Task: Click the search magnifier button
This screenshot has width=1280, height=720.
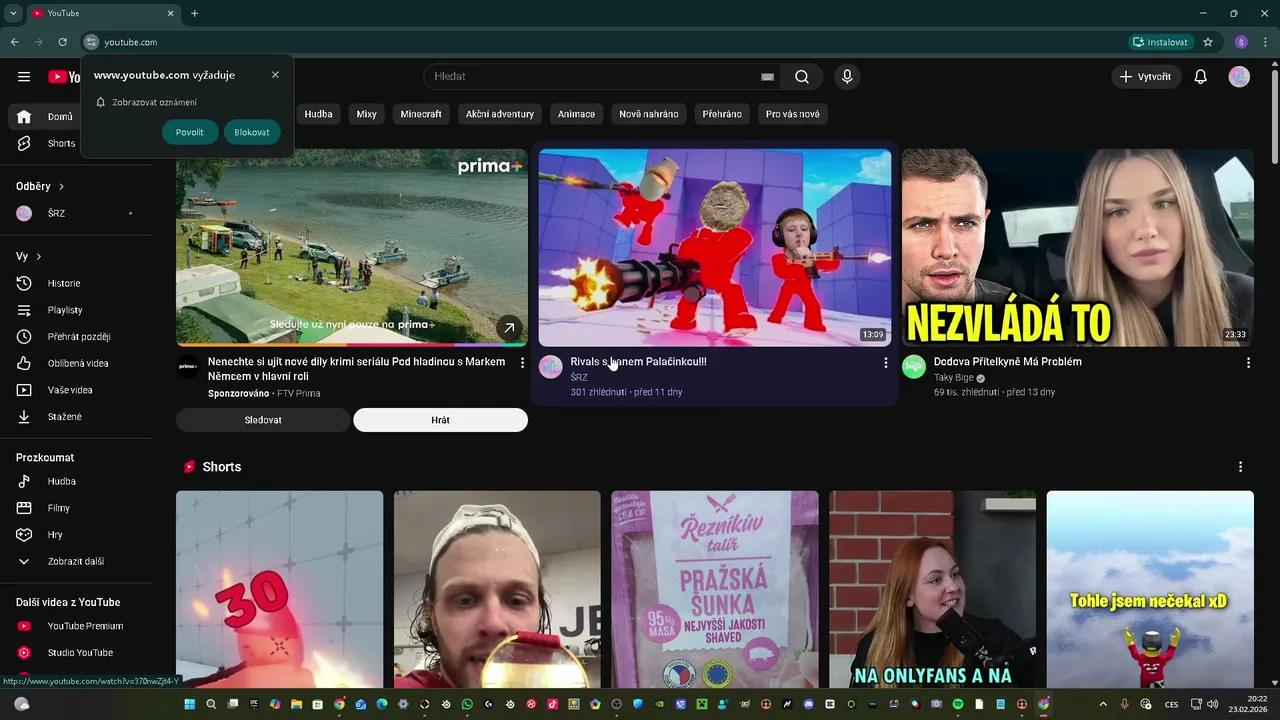Action: tap(802, 77)
